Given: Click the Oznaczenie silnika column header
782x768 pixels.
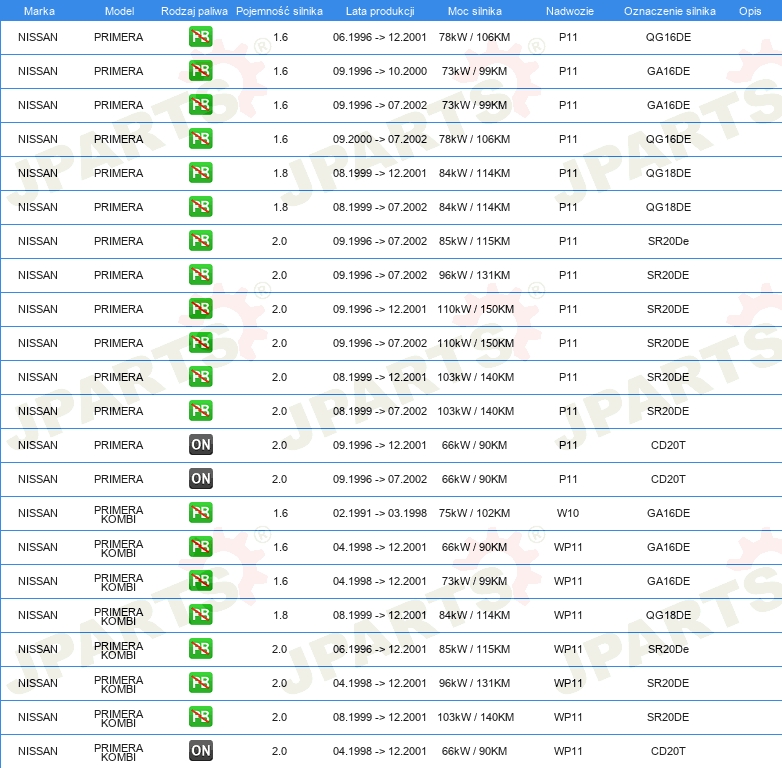Looking at the screenshot, I should click(669, 11).
